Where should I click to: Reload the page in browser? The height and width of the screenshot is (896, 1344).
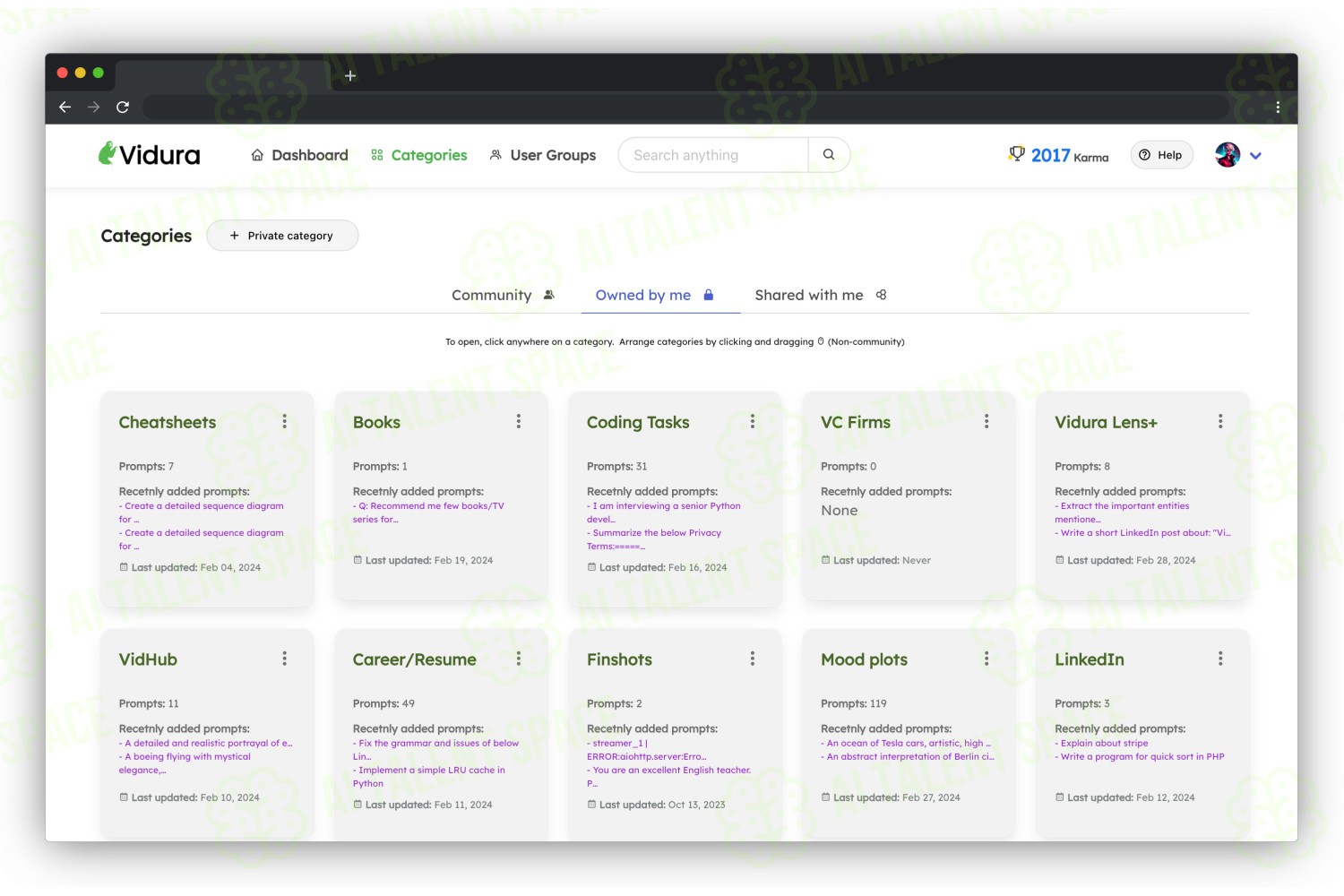click(x=123, y=107)
